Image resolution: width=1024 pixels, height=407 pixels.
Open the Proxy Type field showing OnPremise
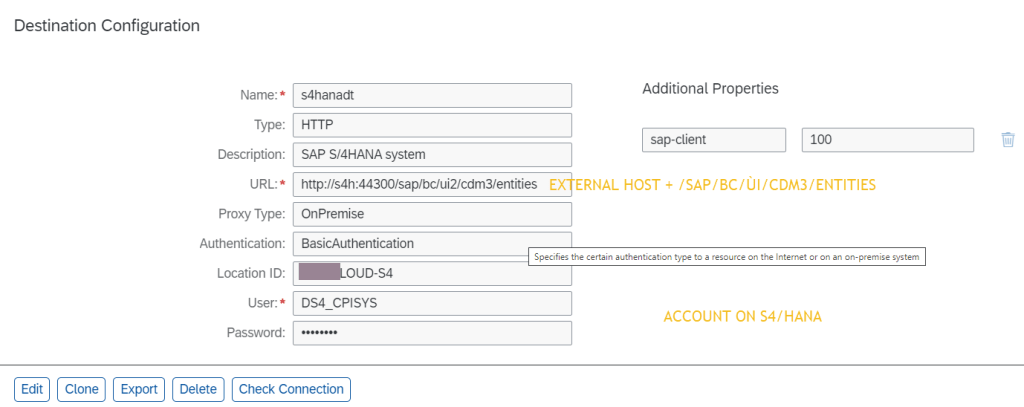[x=431, y=214]
